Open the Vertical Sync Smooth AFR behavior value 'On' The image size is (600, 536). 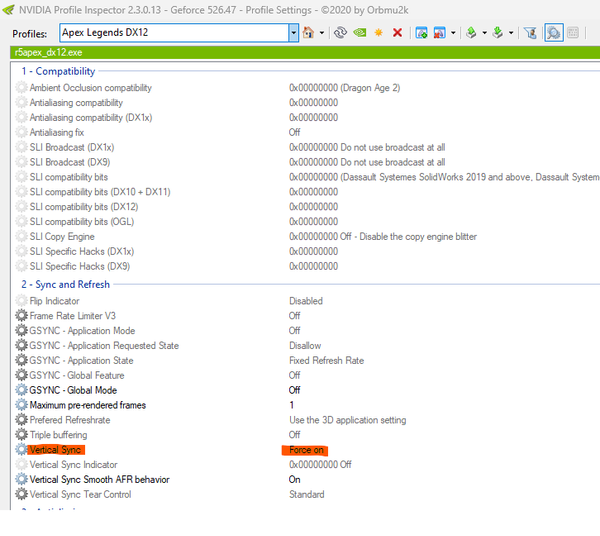click(295, 479)
